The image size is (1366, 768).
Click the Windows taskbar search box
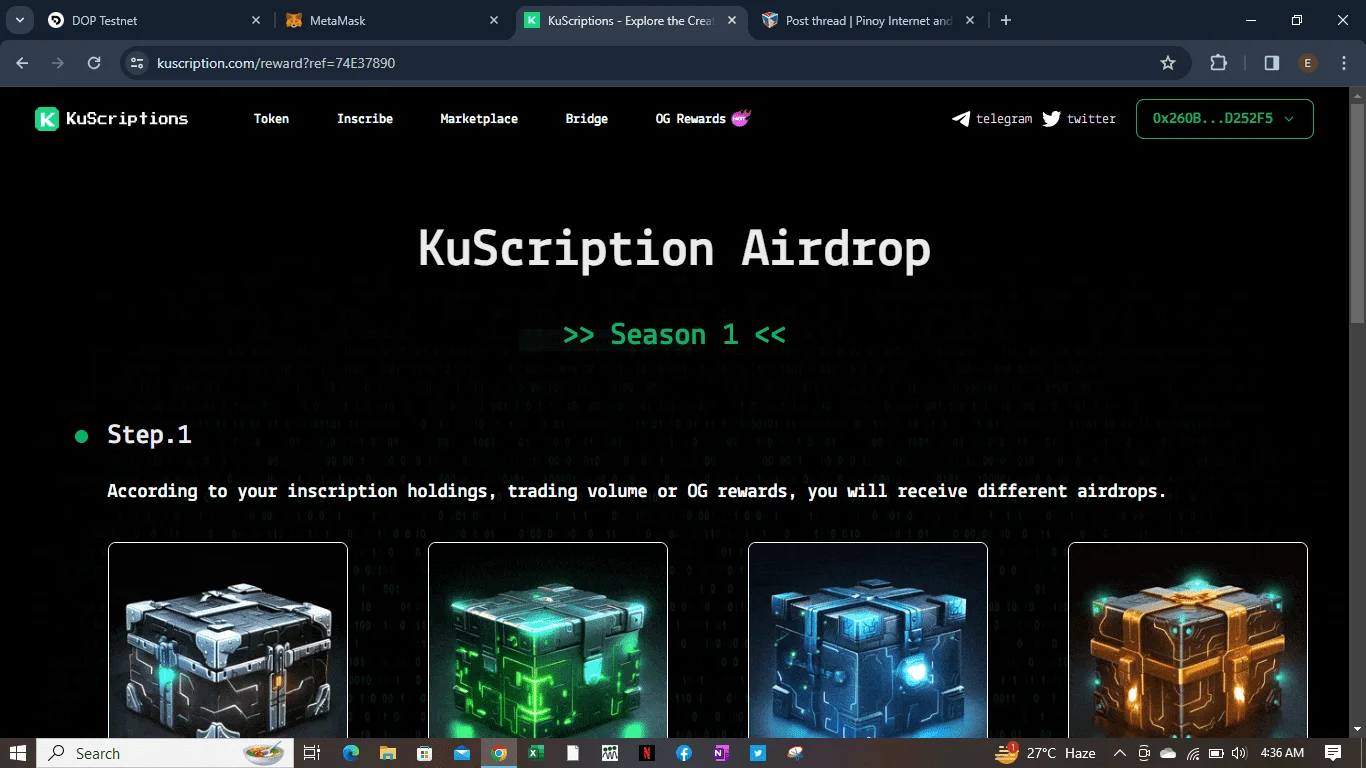point(165,753)
